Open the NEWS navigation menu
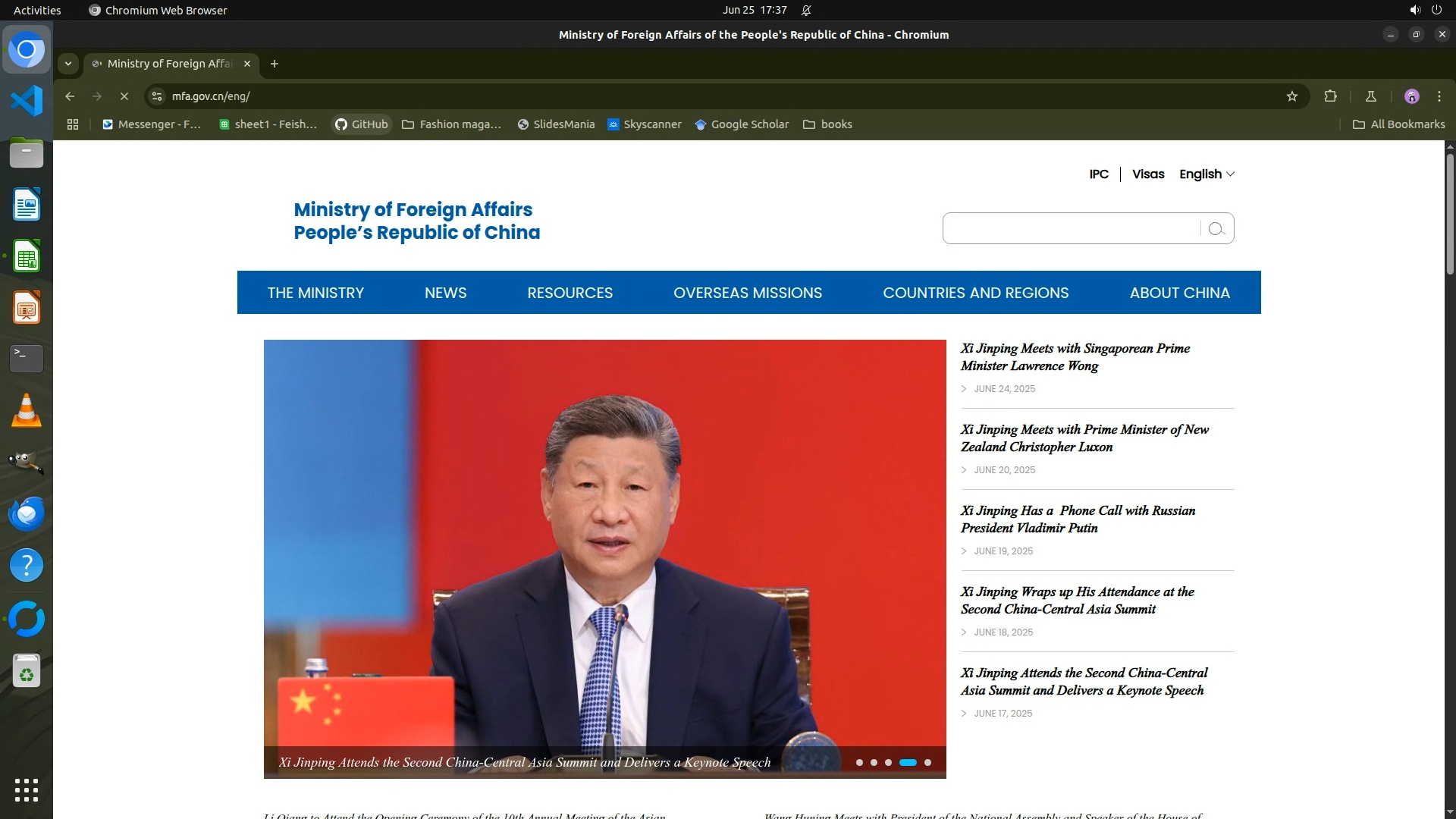 (445, 293)
